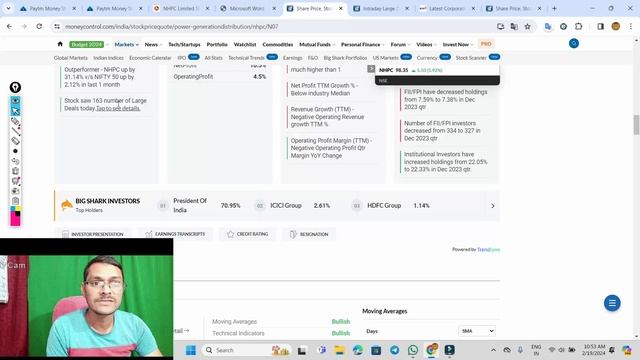The height and width of the screenshot is (360, 640).
Task: Open the Credit Rating button
Action: [x=247, y=234]
